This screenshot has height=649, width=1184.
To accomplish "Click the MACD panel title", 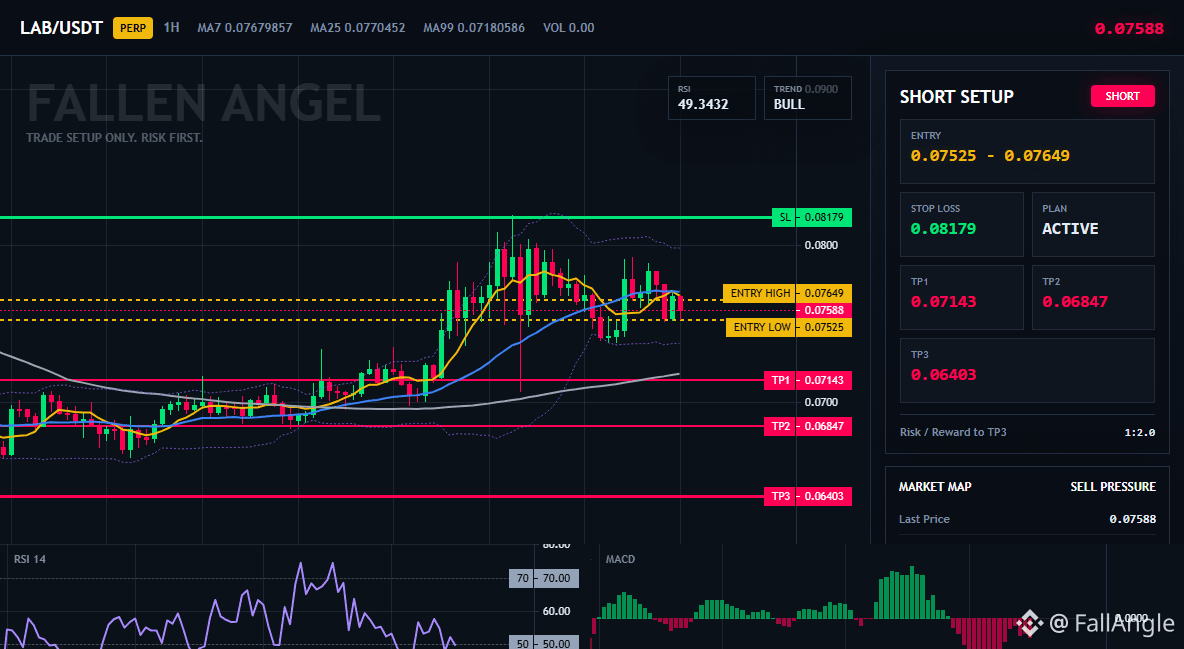I will [620, 559].
